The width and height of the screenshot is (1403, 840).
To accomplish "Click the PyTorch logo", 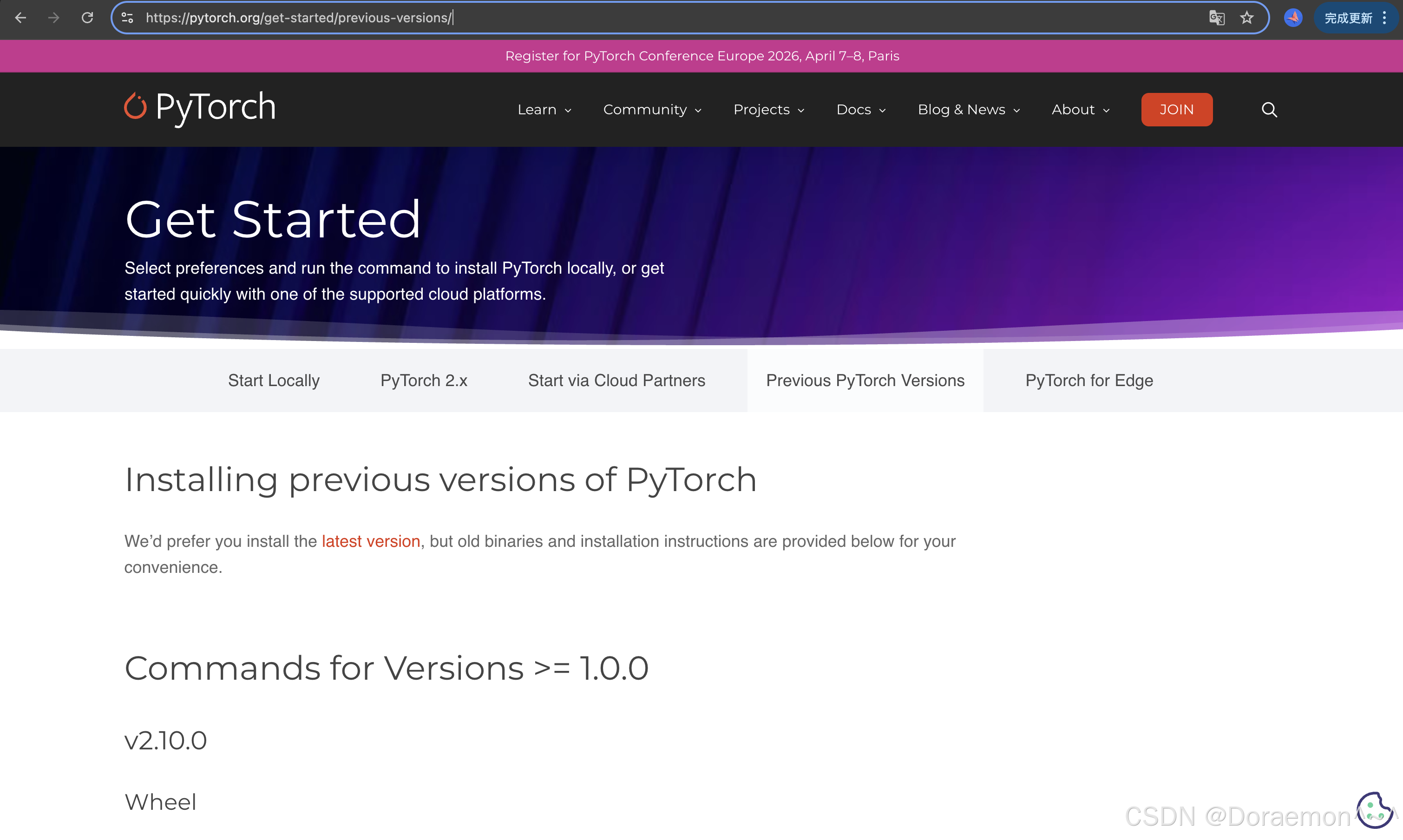I will pos(200,107).
